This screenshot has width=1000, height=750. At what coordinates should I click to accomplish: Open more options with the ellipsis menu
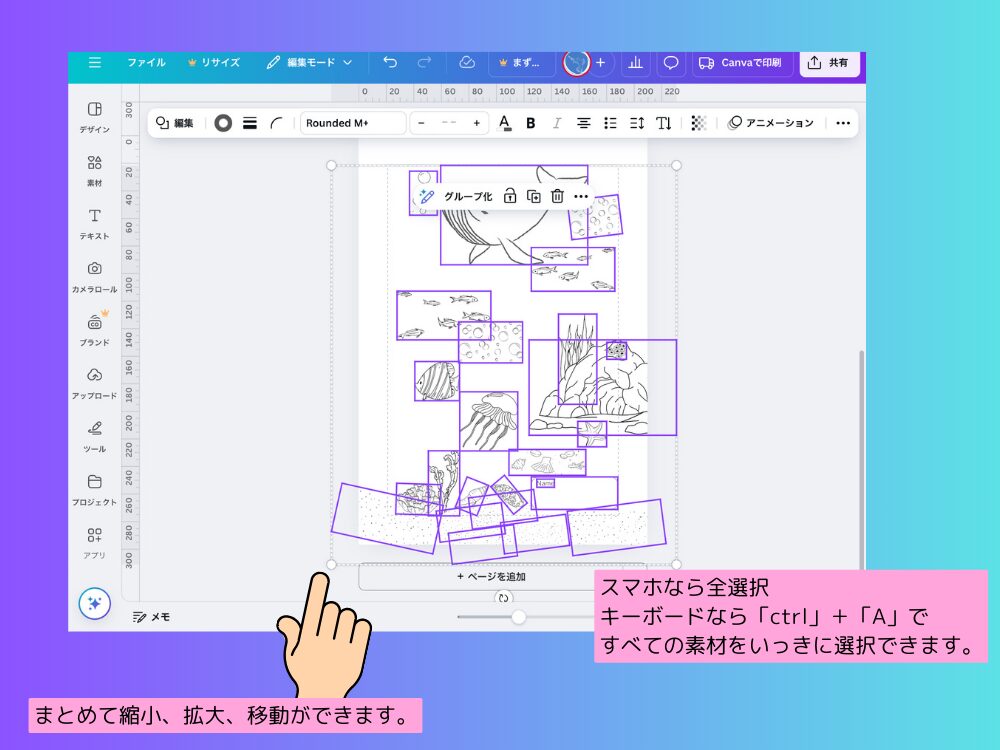(x=843, y=122)
